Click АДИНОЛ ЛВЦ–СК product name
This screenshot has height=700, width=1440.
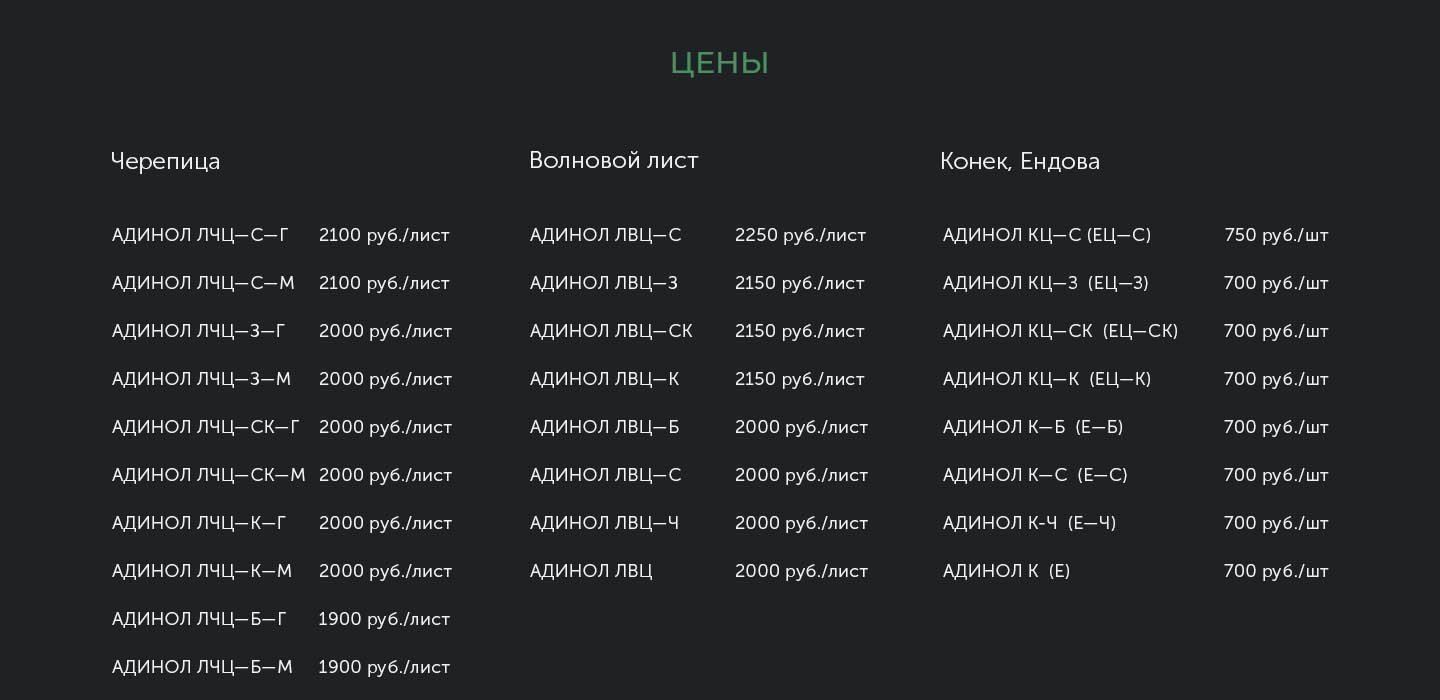pos(611,332)
